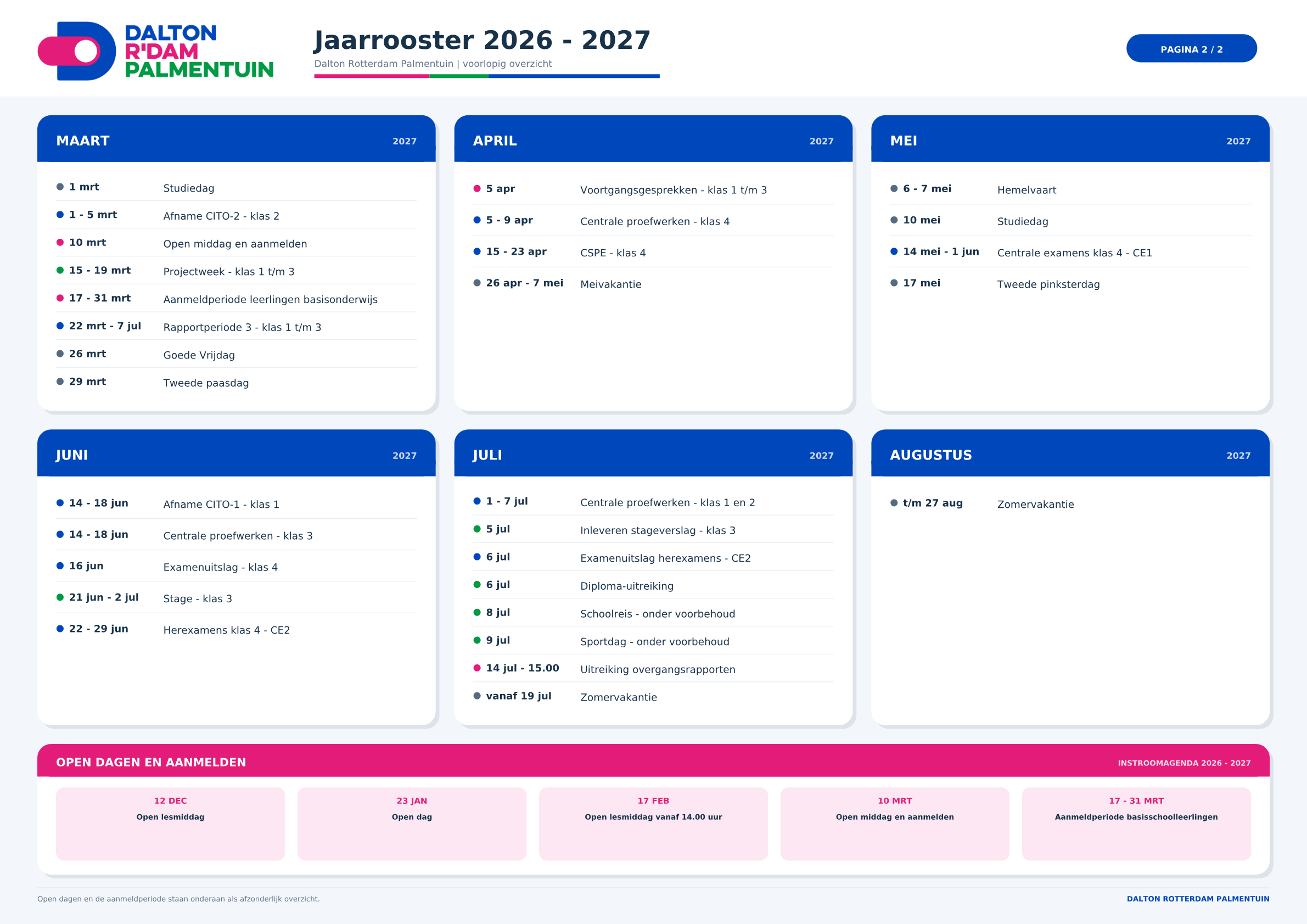Image resolution: width=1307 pixels, height=924 pixels.
Task: Click the green dot beside 21 jun - 2 jul
Action: click(x=60, y=597)
